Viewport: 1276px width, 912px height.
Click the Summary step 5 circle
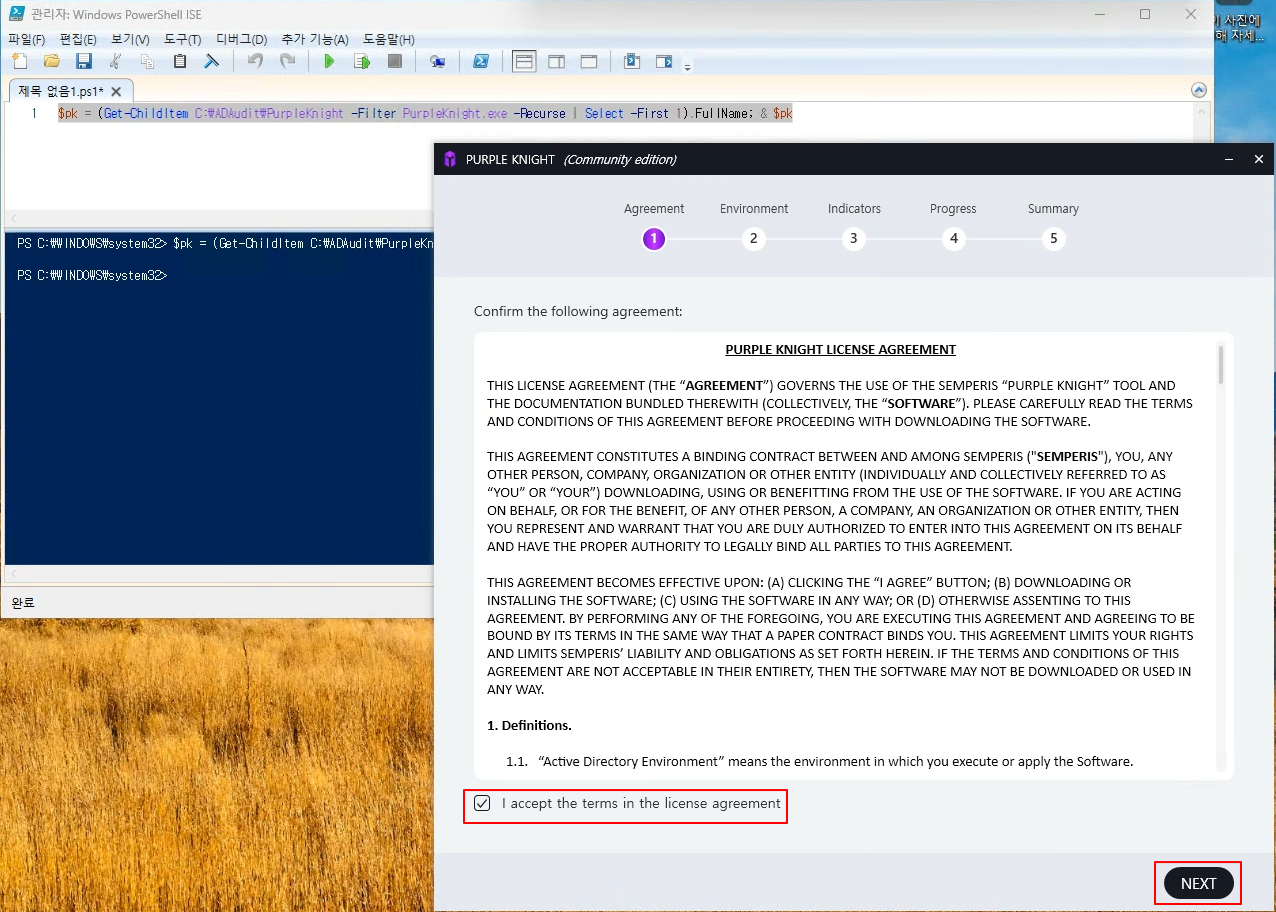1053,239
